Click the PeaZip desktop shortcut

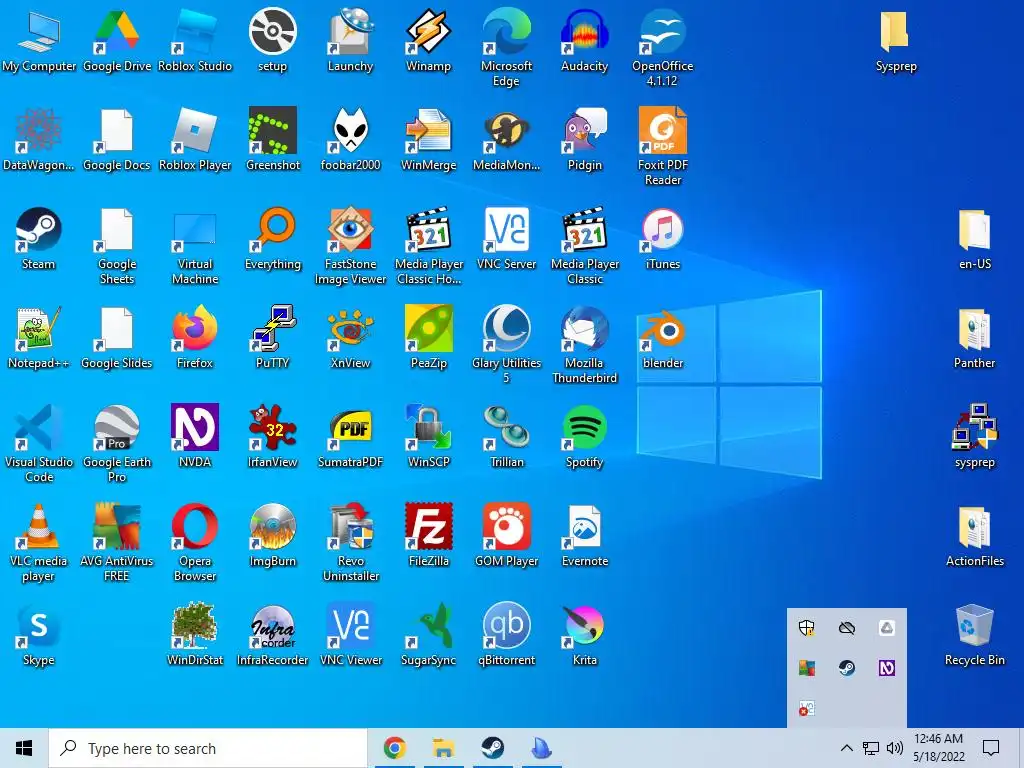428,338
